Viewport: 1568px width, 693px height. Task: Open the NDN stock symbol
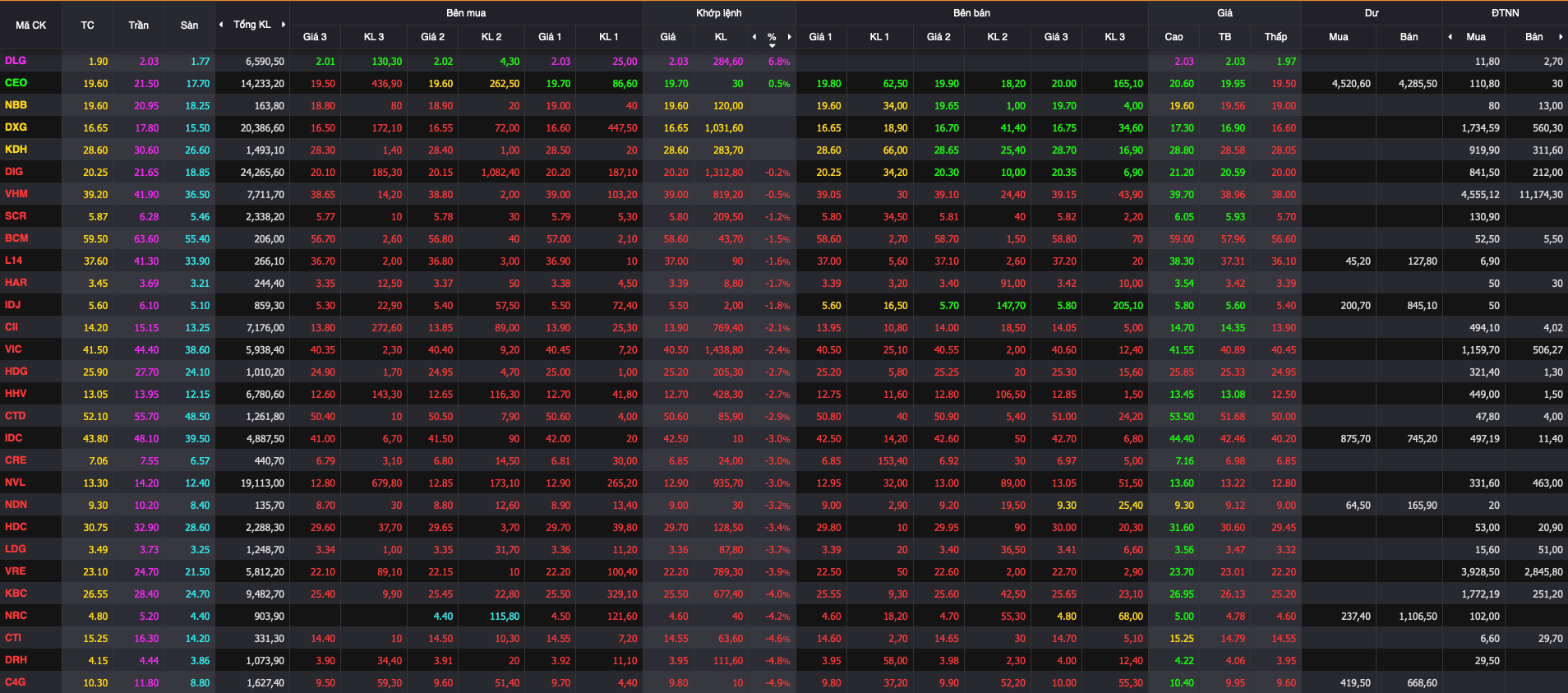pos(16,505)
